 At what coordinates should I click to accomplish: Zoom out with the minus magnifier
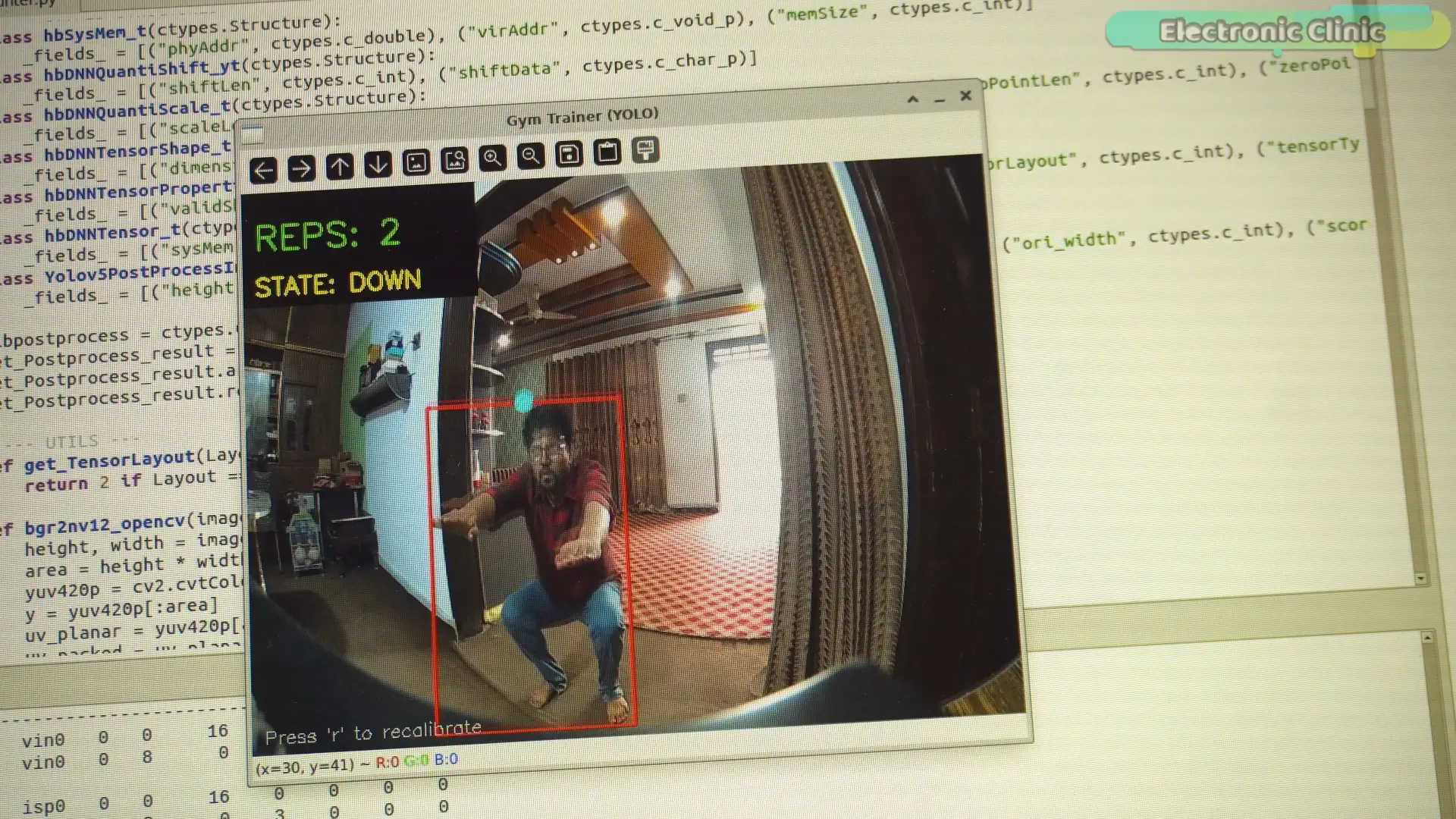click(x=531, y=155)
